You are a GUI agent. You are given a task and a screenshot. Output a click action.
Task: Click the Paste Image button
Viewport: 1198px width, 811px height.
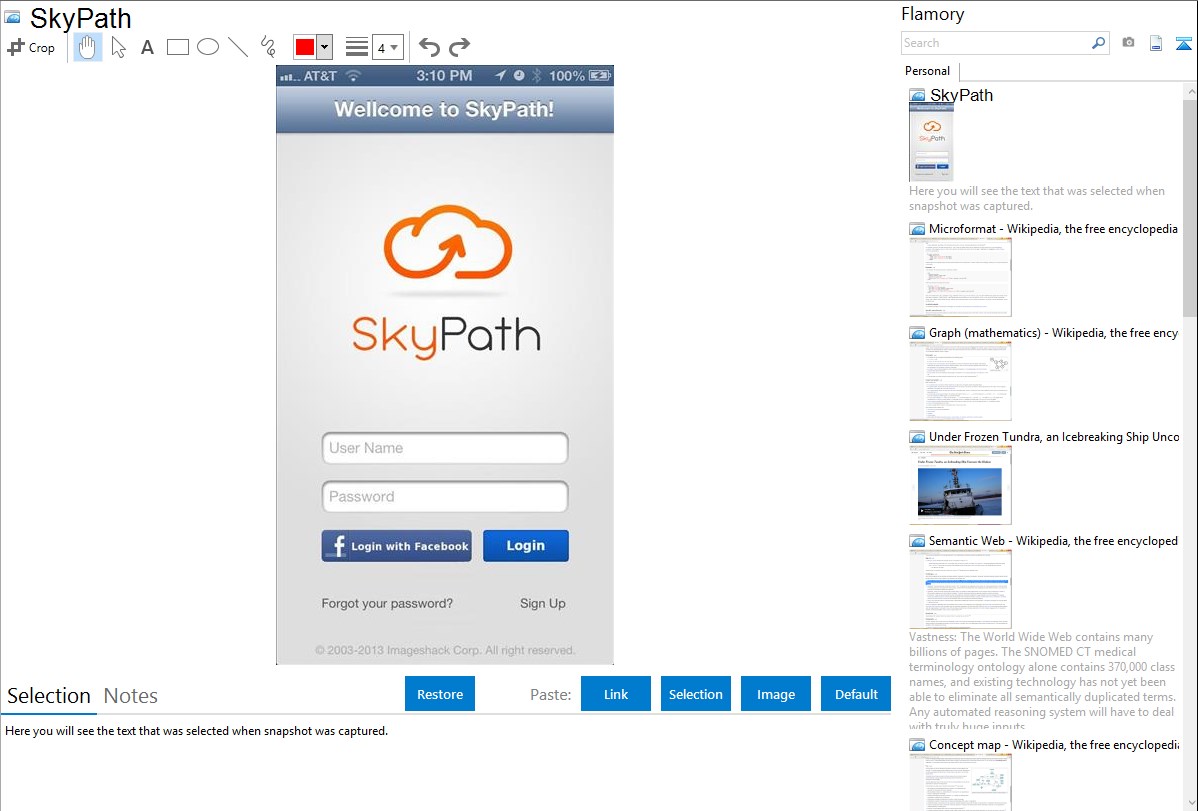(776, 694)
